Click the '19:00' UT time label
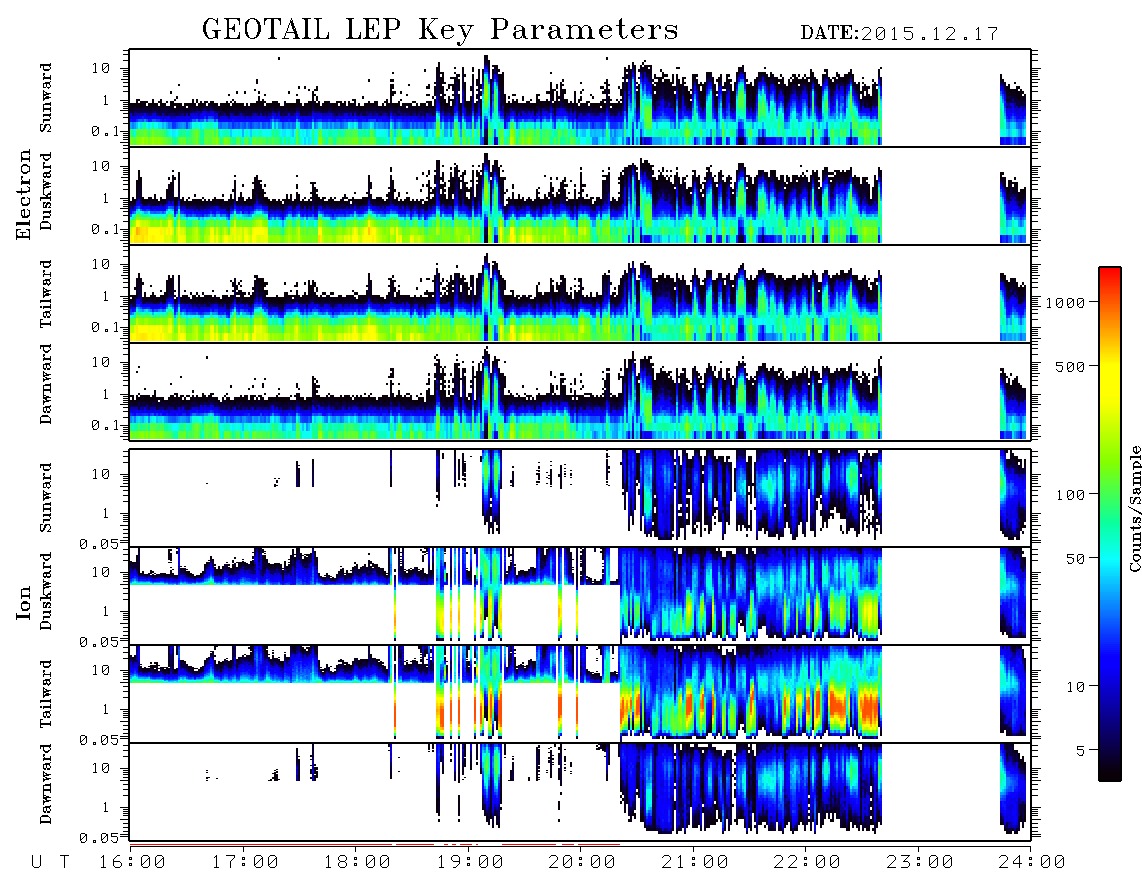Image resolution: width=1142 pixels, height=880 pixels. click(470, 863)
